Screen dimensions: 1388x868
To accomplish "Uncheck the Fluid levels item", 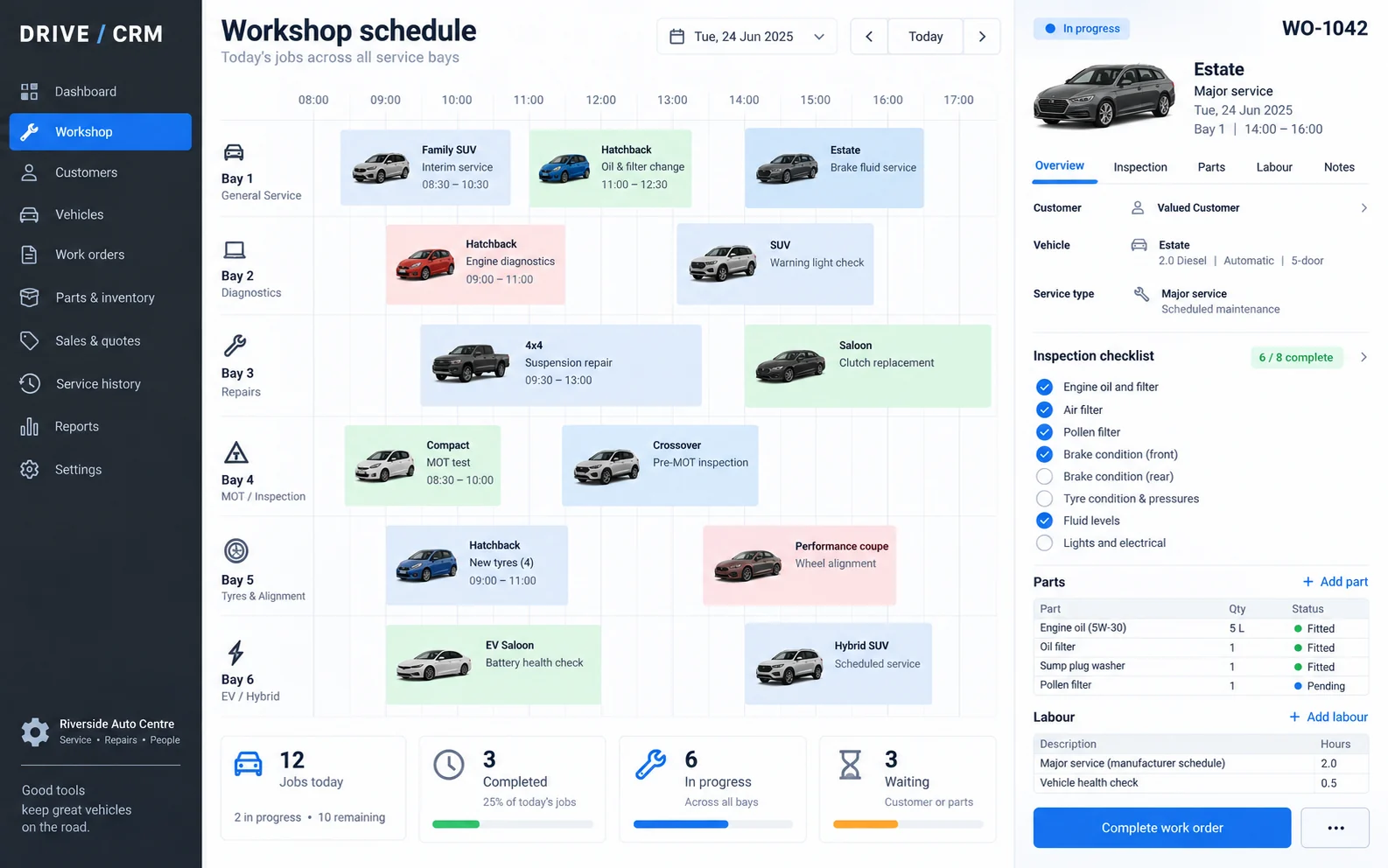I will [1044, 521].
